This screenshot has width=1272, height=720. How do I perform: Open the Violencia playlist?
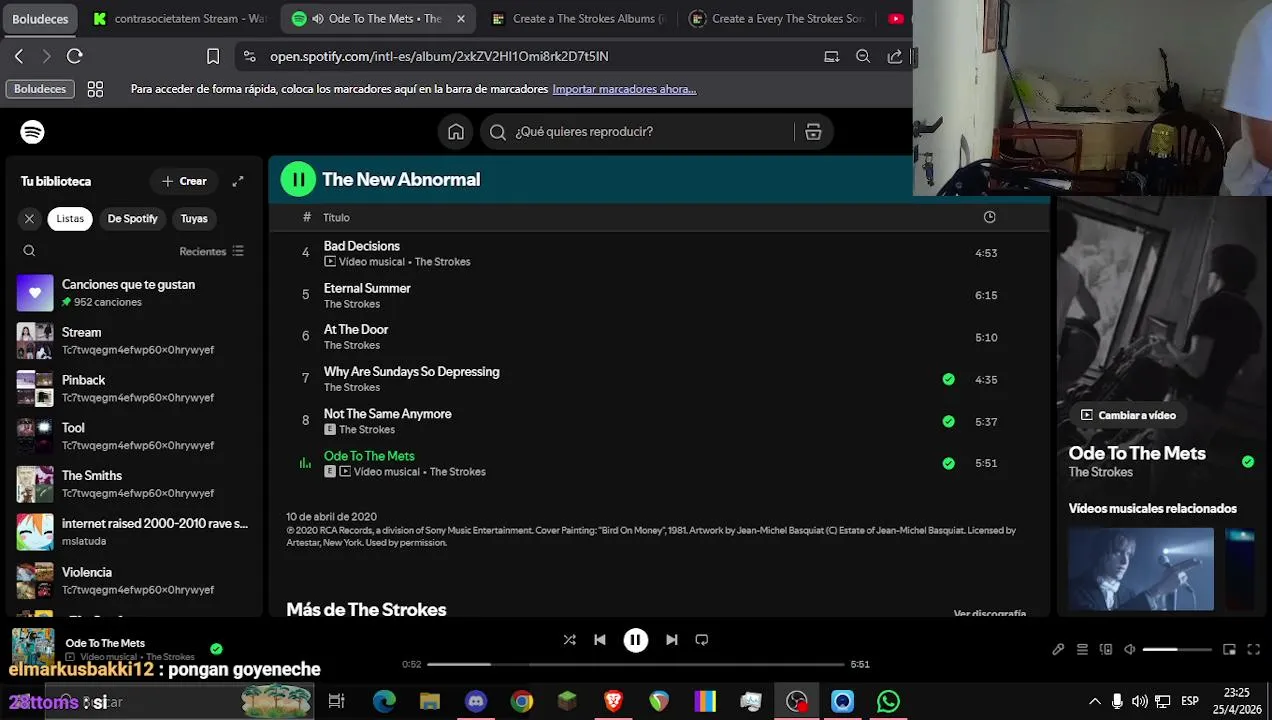pyautogui.click(x=134, y=580)
